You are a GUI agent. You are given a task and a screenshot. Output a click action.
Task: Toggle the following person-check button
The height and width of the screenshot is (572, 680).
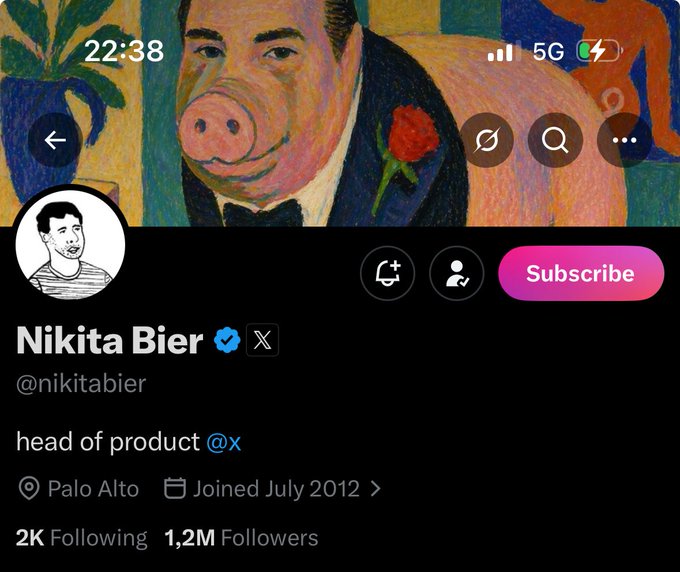click(x=457, y=273)
